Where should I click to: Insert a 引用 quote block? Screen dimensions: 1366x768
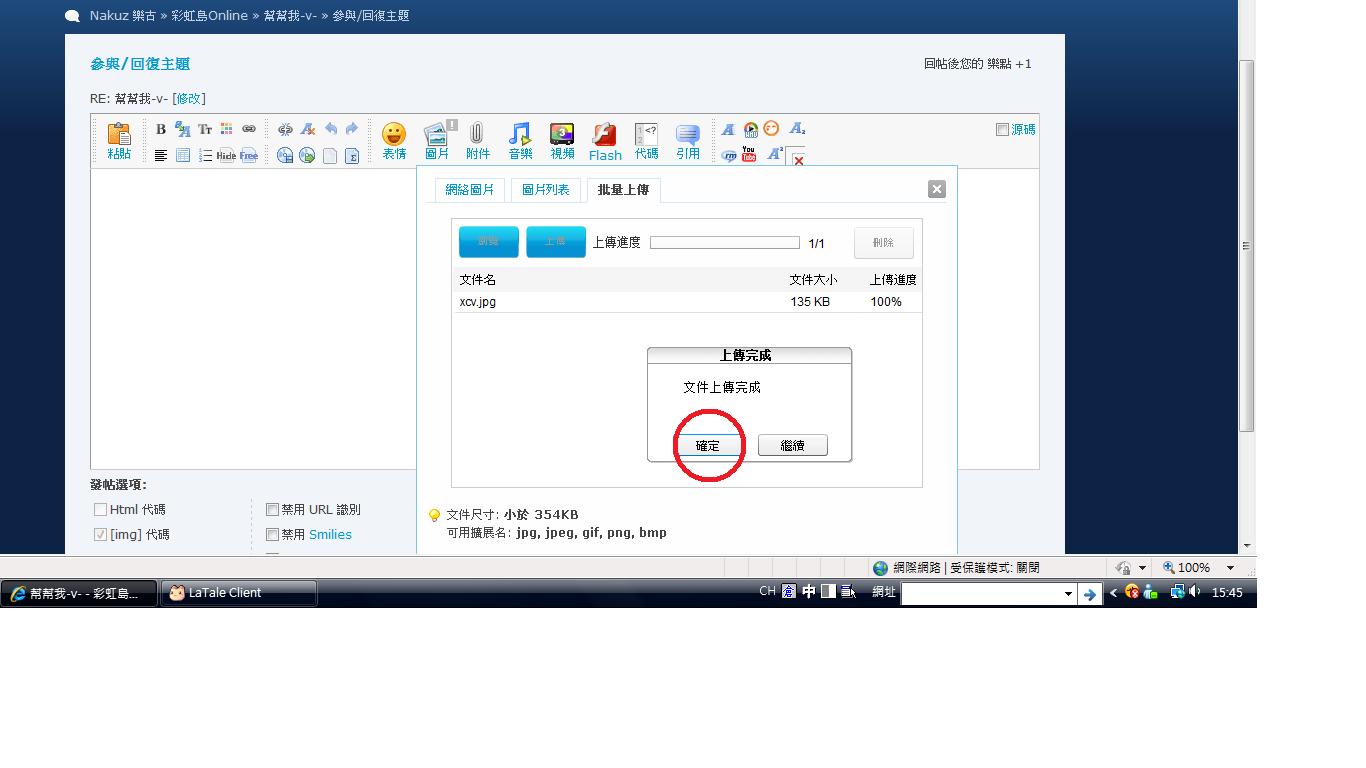[x=688, y=141]
